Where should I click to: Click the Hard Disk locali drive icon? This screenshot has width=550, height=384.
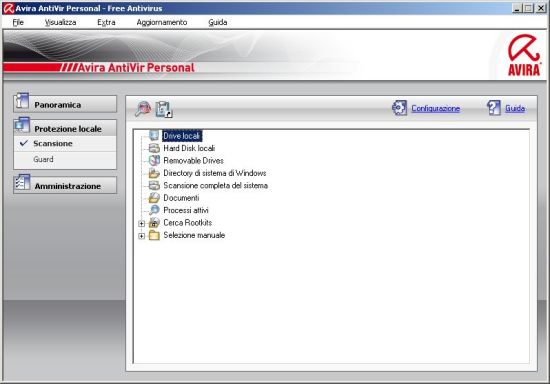[x=154, y=148]
